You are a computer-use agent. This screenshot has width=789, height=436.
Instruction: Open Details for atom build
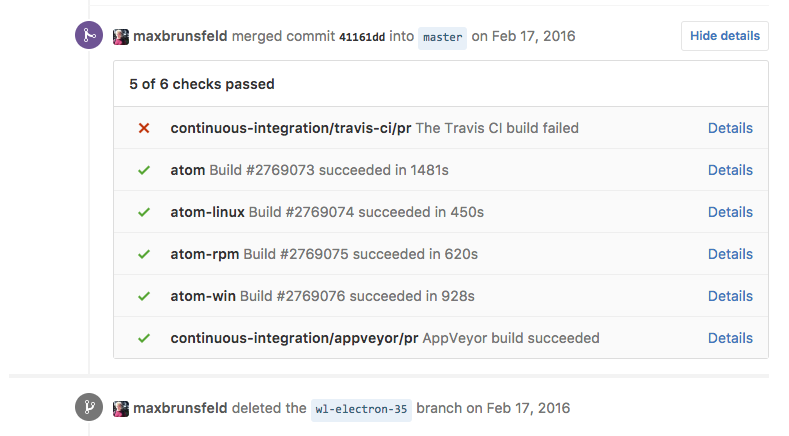(x=730, y=170)
